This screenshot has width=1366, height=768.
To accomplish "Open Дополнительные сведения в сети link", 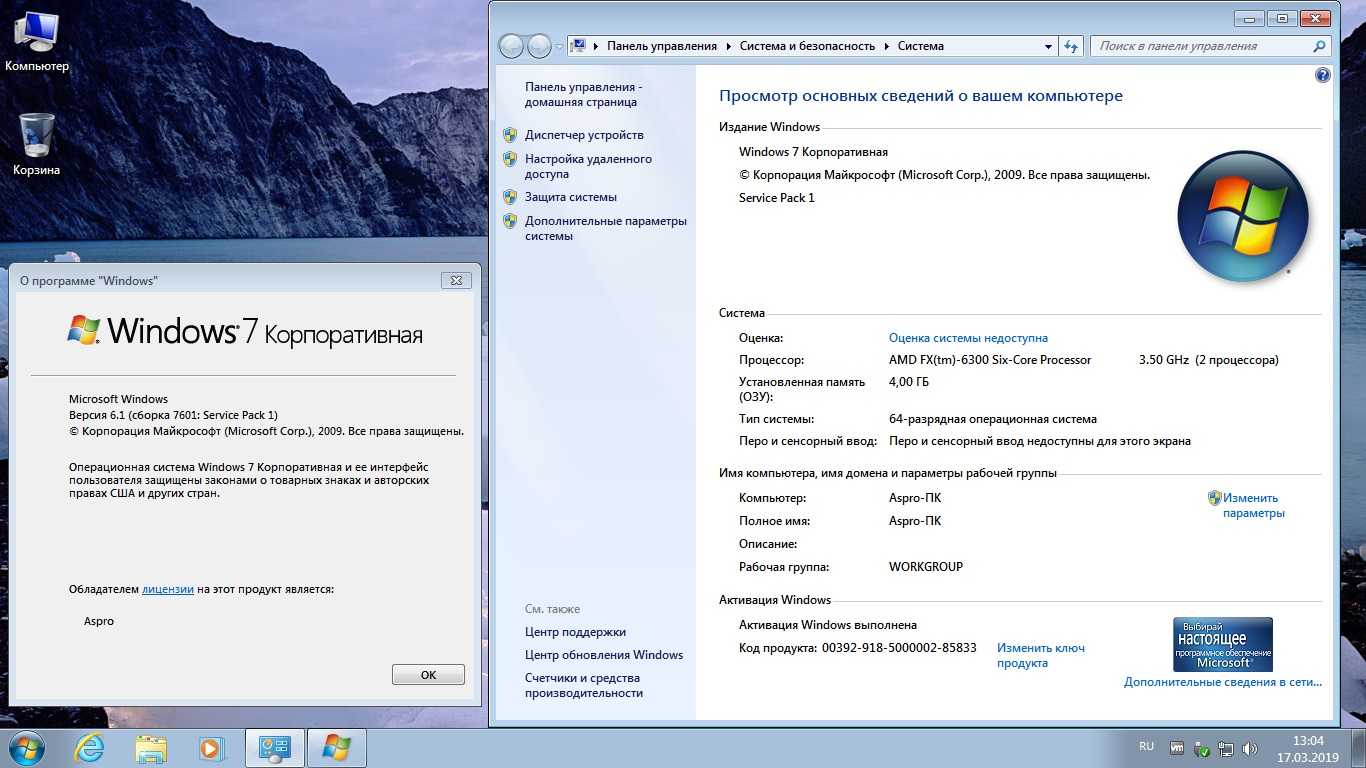I will coord(1223,682).
